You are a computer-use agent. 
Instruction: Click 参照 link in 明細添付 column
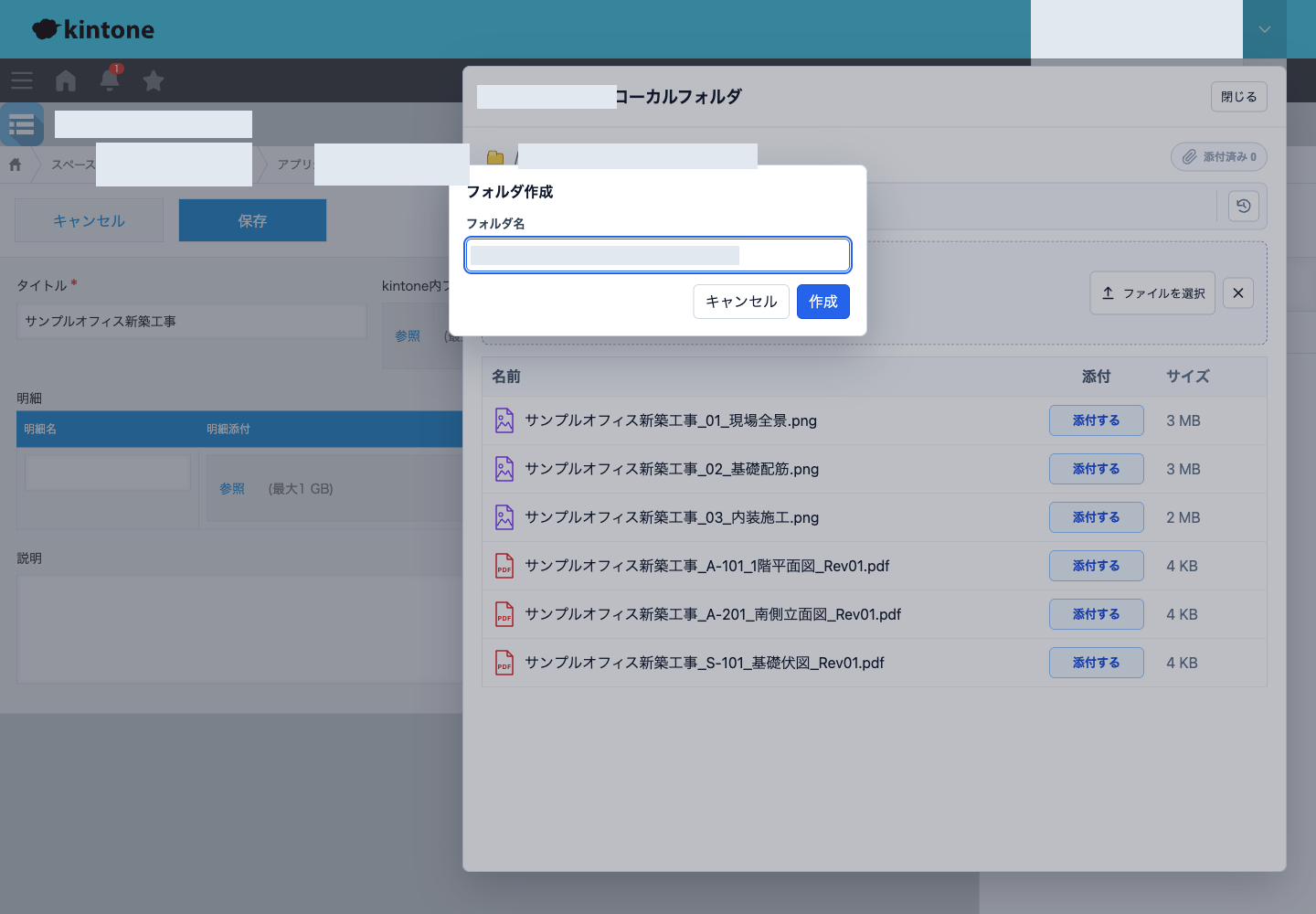pos(232,489)
